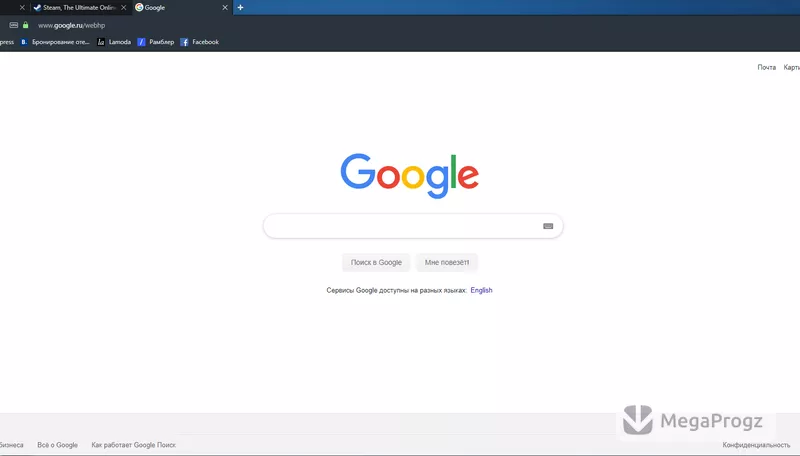
Task: Click the Мне повезёт! button
Action: [447, 262]
